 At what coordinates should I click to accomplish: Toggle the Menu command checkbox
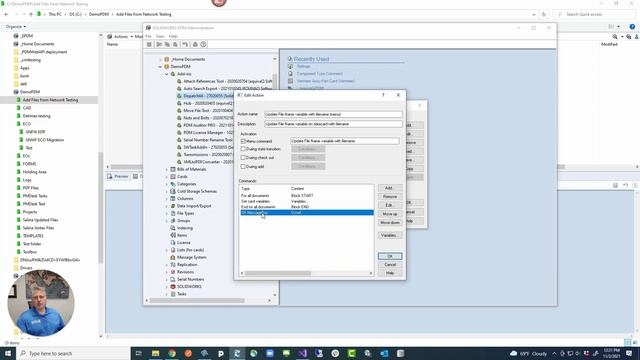pyautogui.click(x=243, y=141)
